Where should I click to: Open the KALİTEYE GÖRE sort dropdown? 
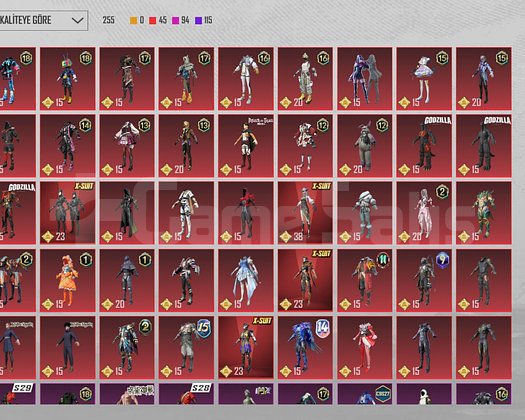[44, 20]
